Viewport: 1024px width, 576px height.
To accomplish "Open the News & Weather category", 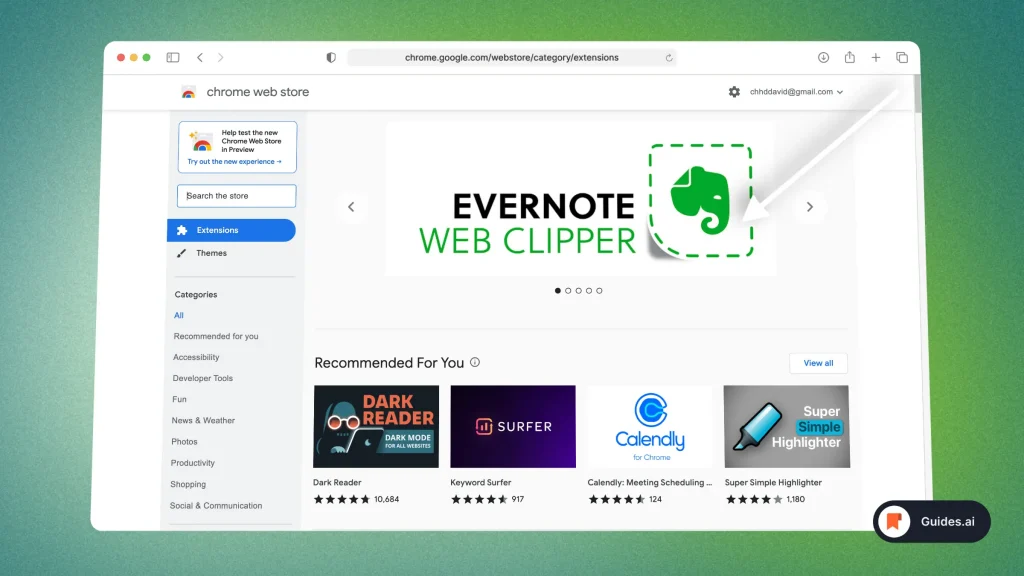I will click(203, 421).
